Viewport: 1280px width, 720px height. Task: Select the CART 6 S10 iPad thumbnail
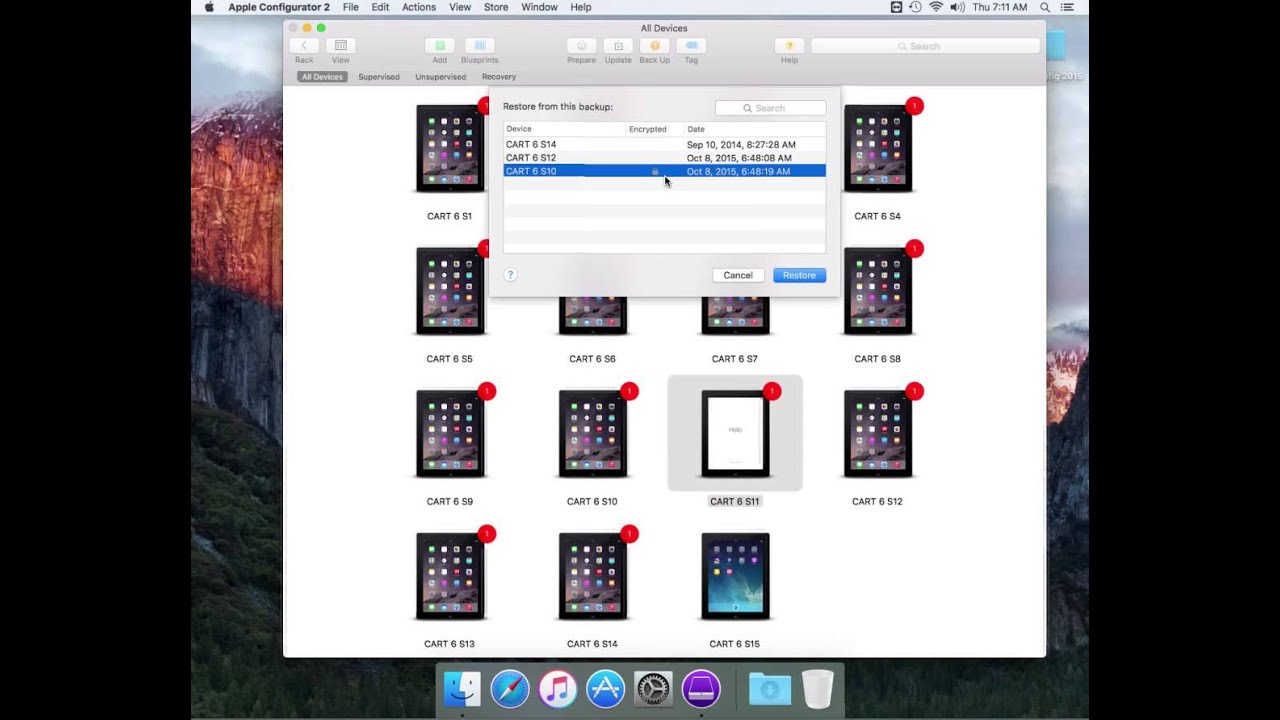pyautogui.click(x=592, y=434)
